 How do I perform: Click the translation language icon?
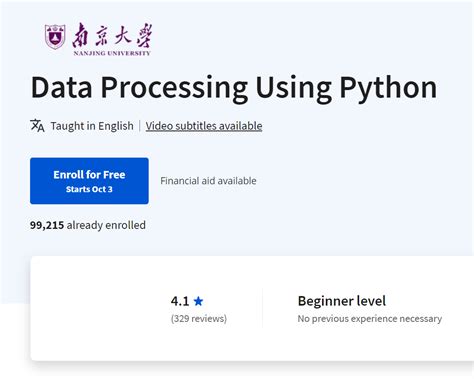(37, 126)
